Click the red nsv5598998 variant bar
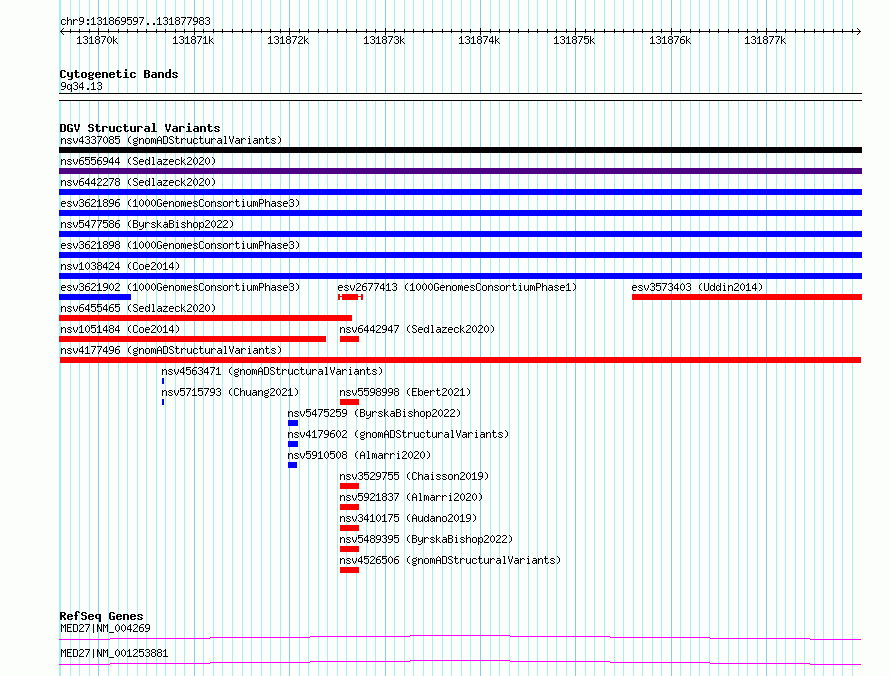890x676 pixels. [x=350, y=402]
